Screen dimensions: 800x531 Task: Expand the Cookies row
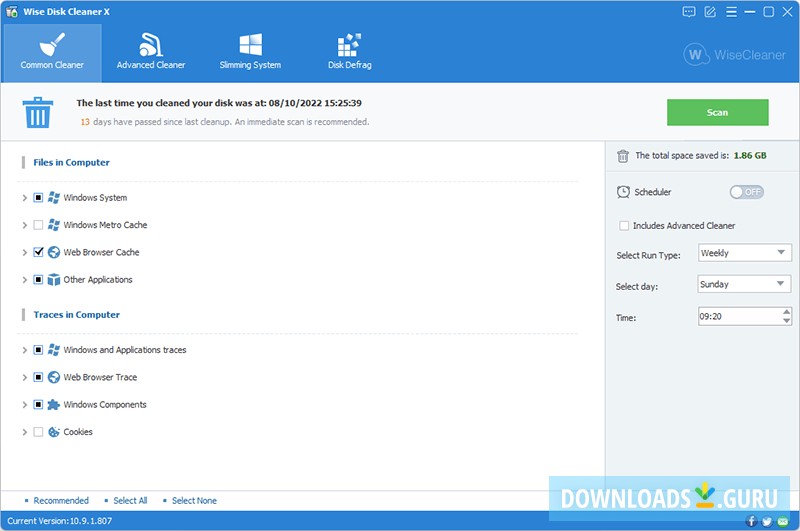pyautogui.click(x=24, y=432)
